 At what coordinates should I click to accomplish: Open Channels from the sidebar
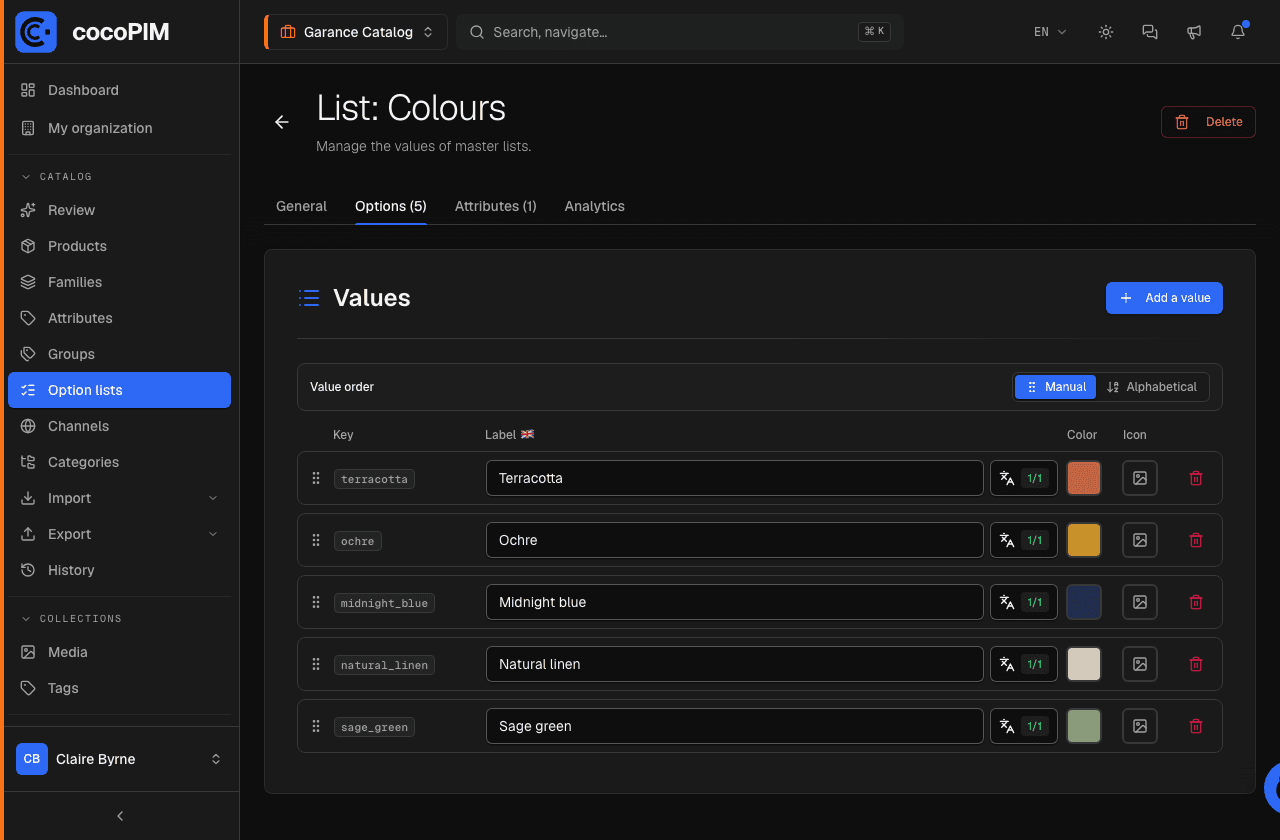pyautogui.click(x=119, y=426)
